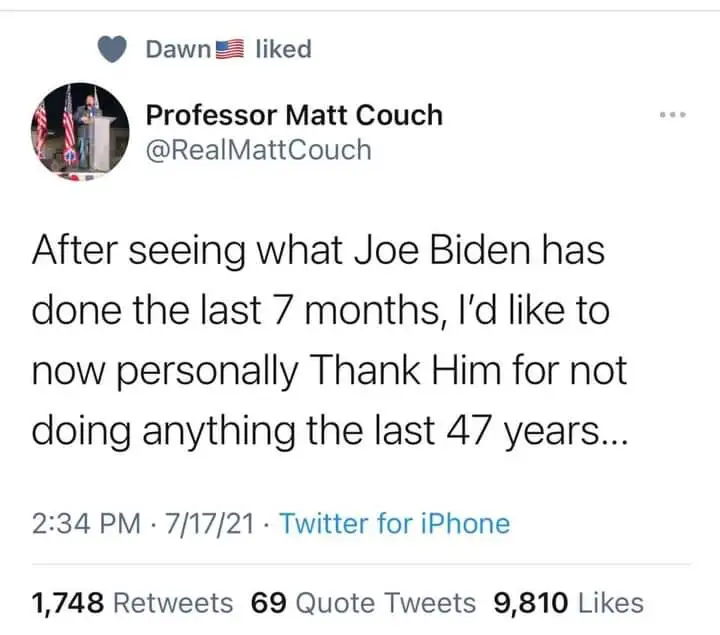Click the "Likes" label
The height and width of the screenshot is (635, 720).
click(611, 602)
